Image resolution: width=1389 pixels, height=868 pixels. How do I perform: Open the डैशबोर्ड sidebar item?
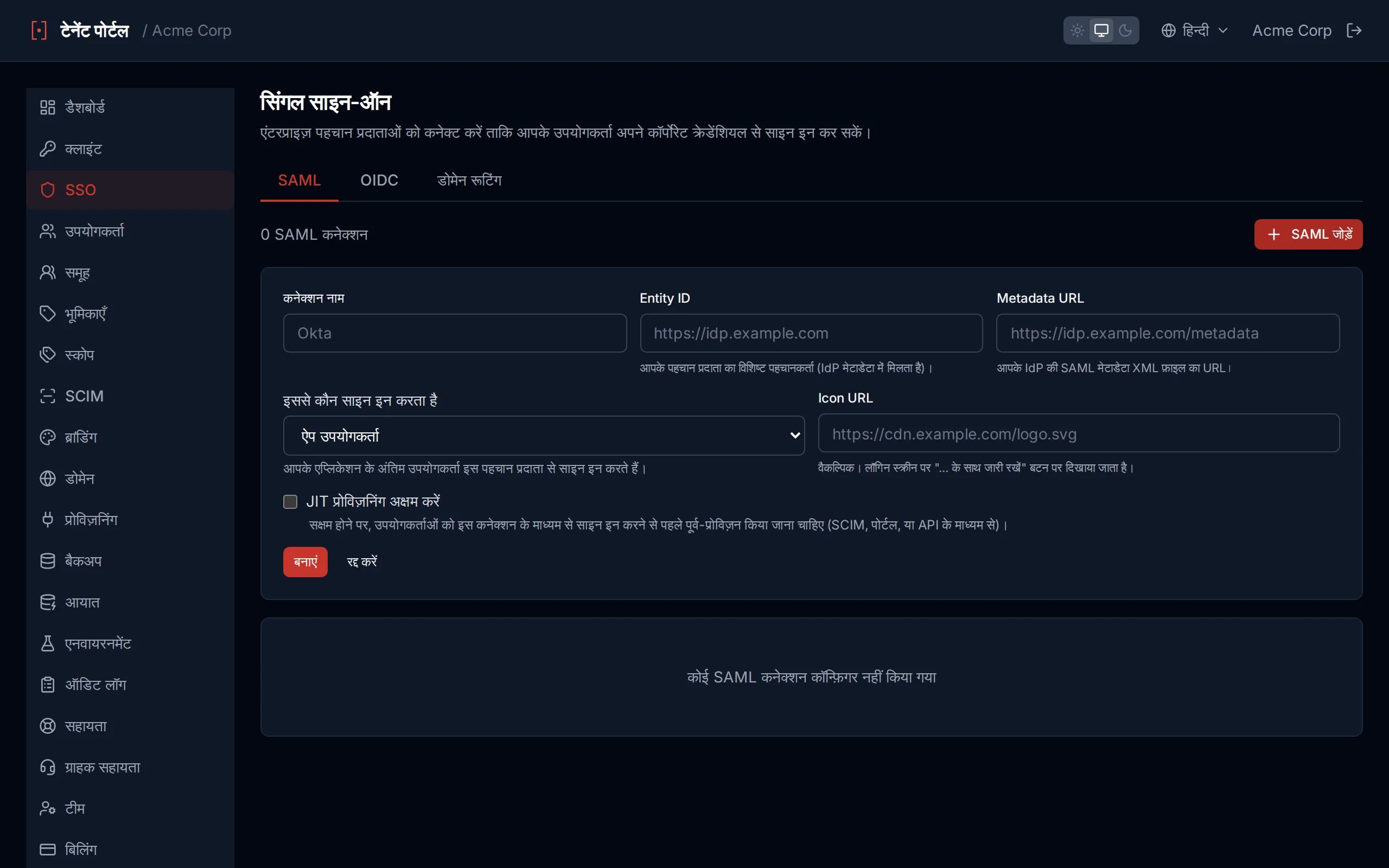(x=130, y=107)
